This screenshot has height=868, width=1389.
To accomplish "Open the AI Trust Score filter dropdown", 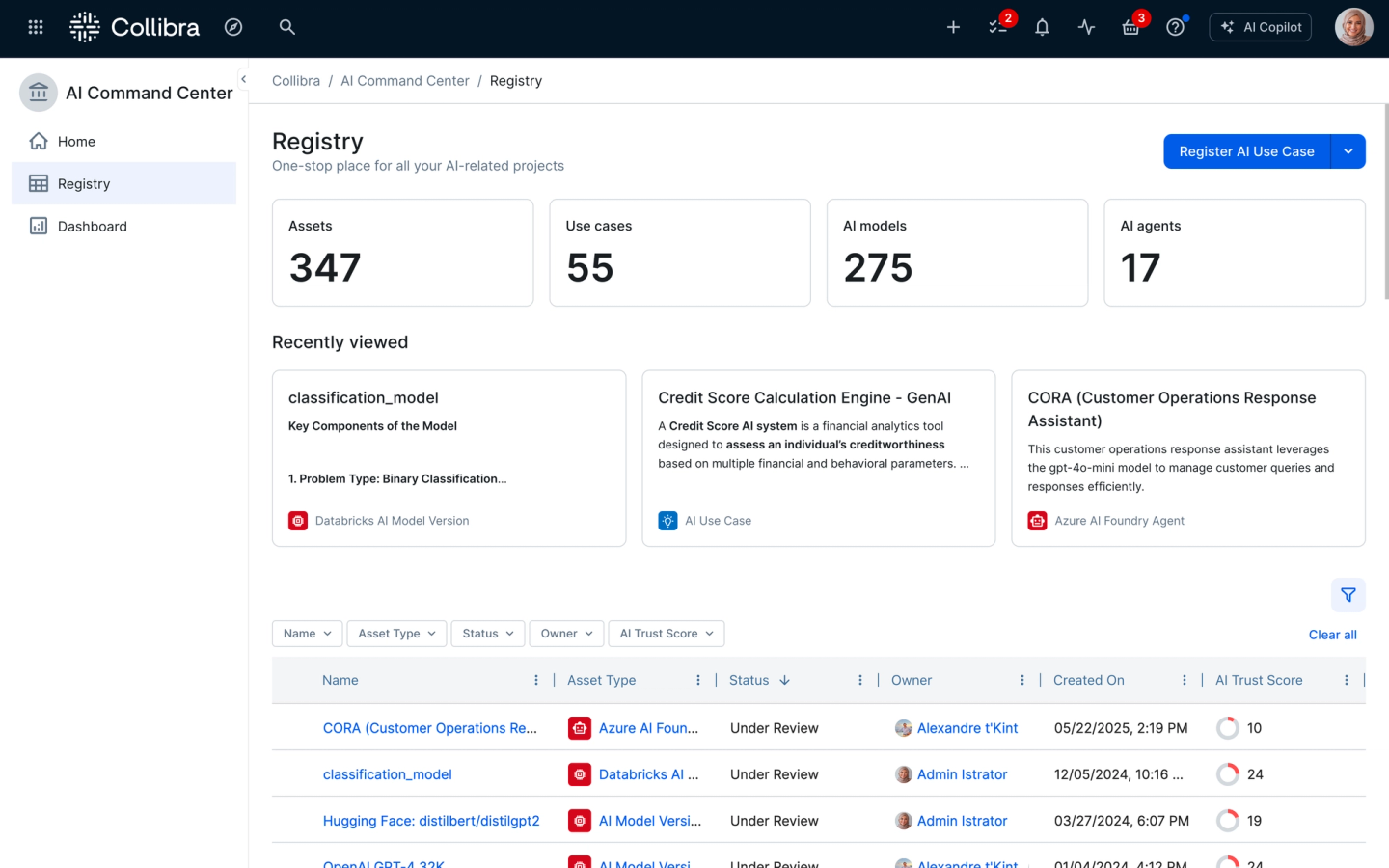I will click(x=667, y=634).
